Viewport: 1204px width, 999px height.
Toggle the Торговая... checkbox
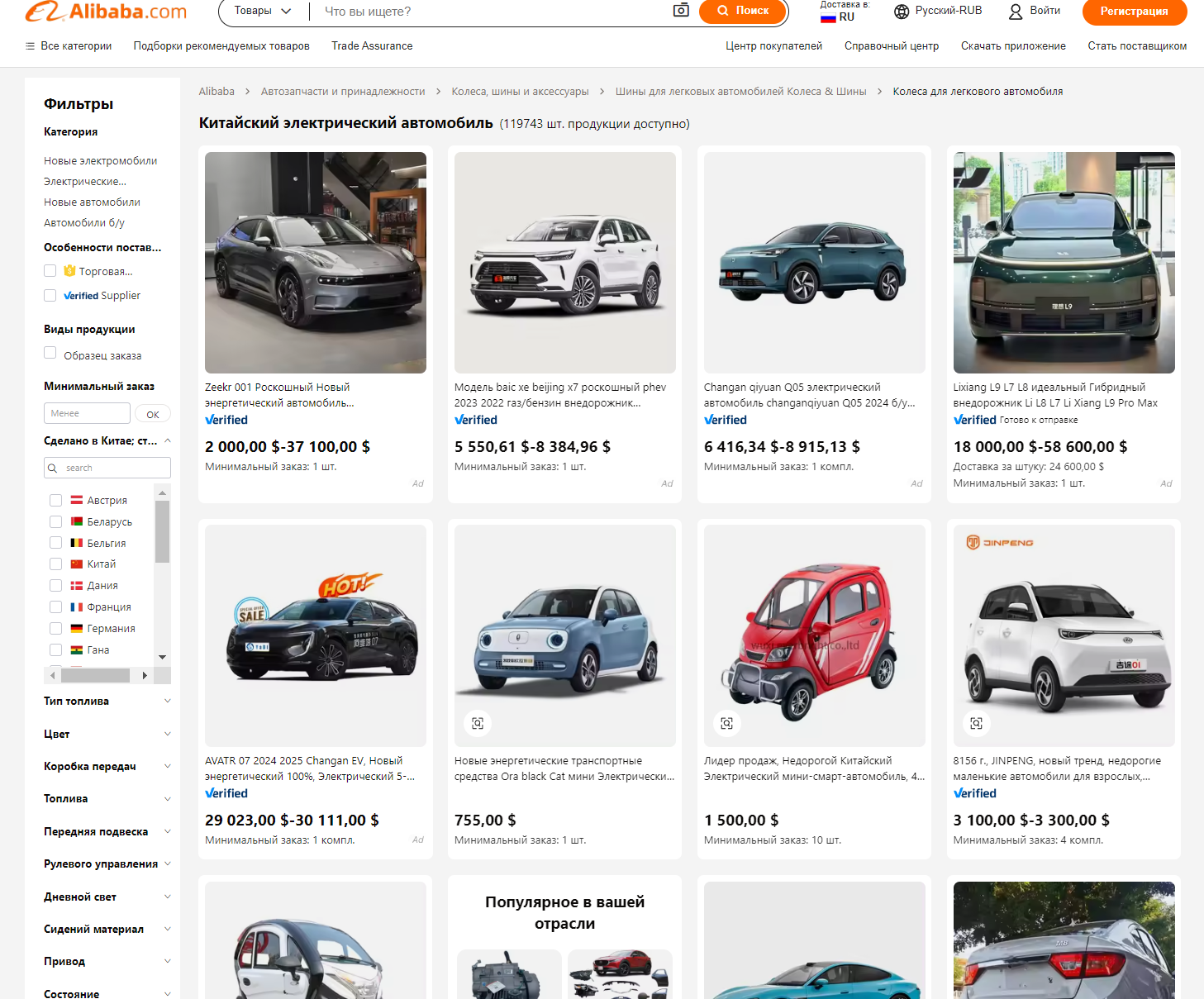(x=50, y=271)
